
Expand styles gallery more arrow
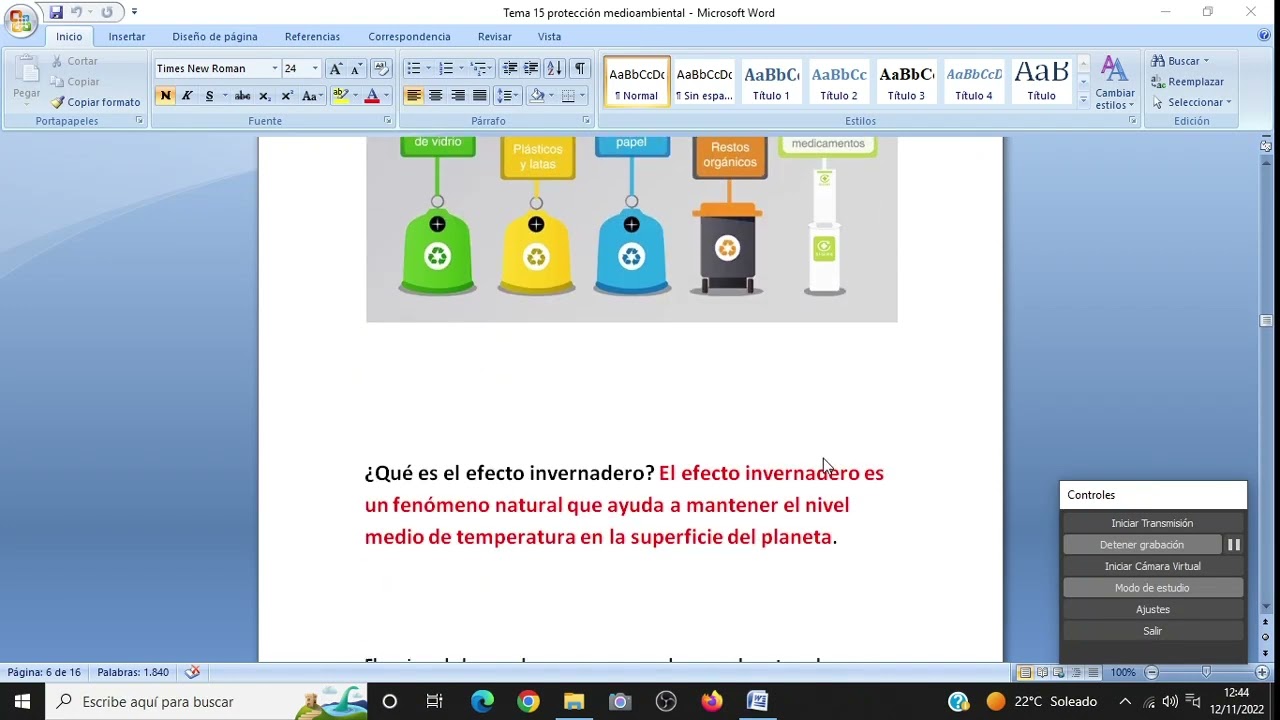pyautogui.click(x=1083, y=98)
